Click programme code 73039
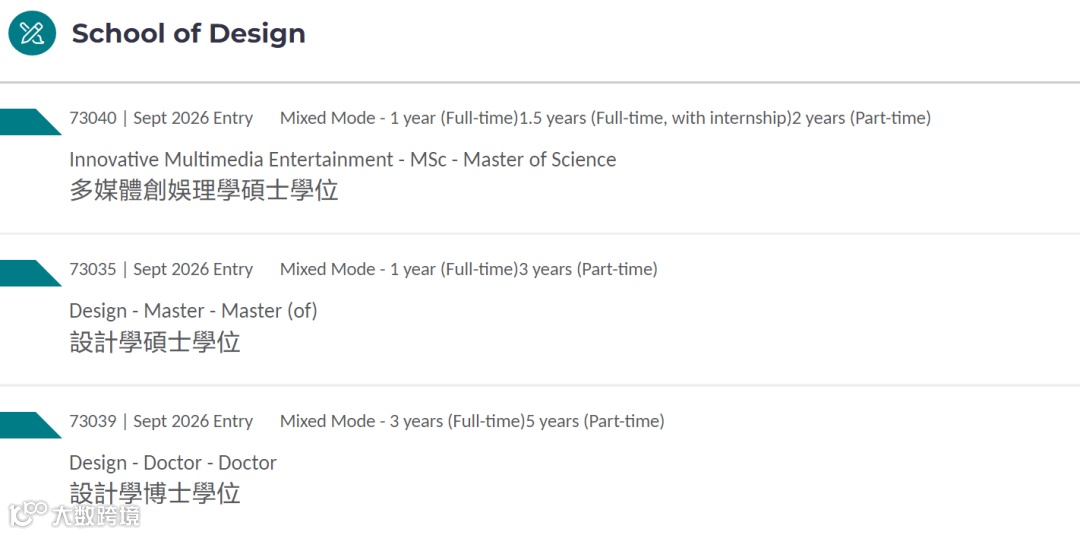Image resolution: width=1080 pixels, height=535 pixels. [92, 421]
